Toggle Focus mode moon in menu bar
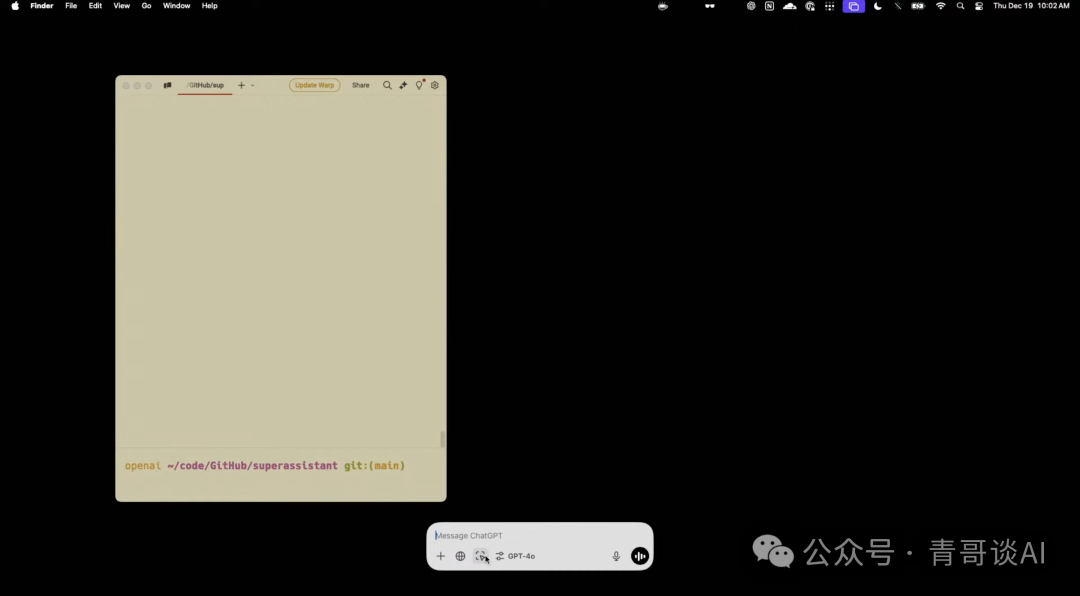 (878, 6)
